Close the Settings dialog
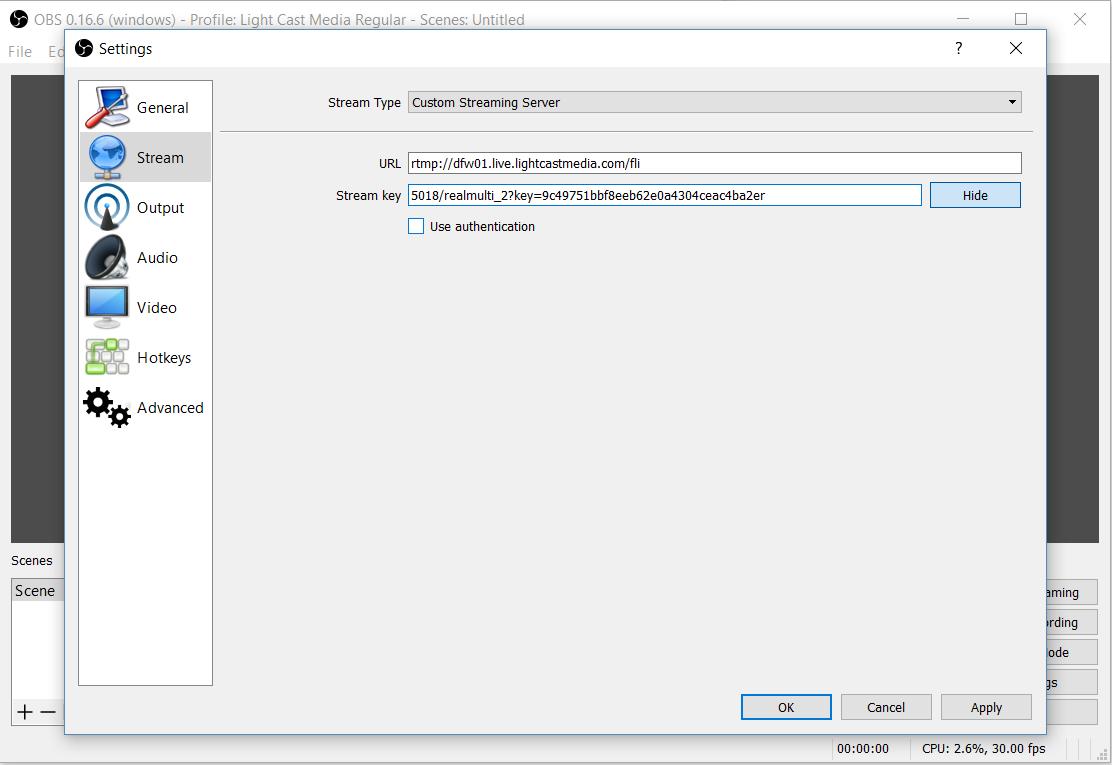The image size is (1112, 765). tap(1016, 48)
